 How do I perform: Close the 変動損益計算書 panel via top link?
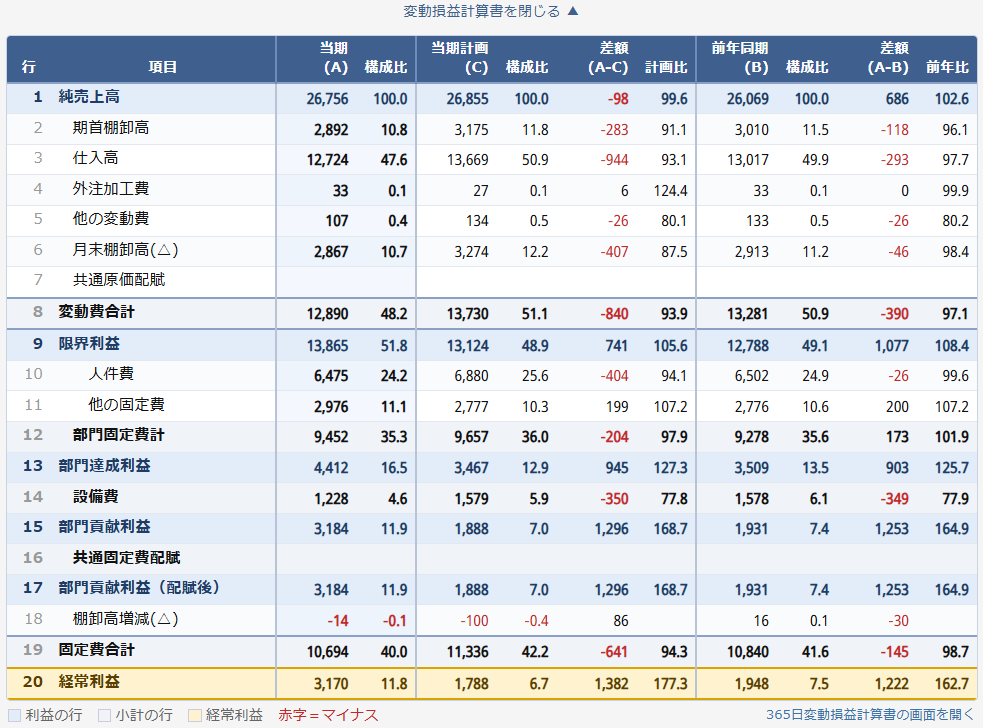[481, 11]
